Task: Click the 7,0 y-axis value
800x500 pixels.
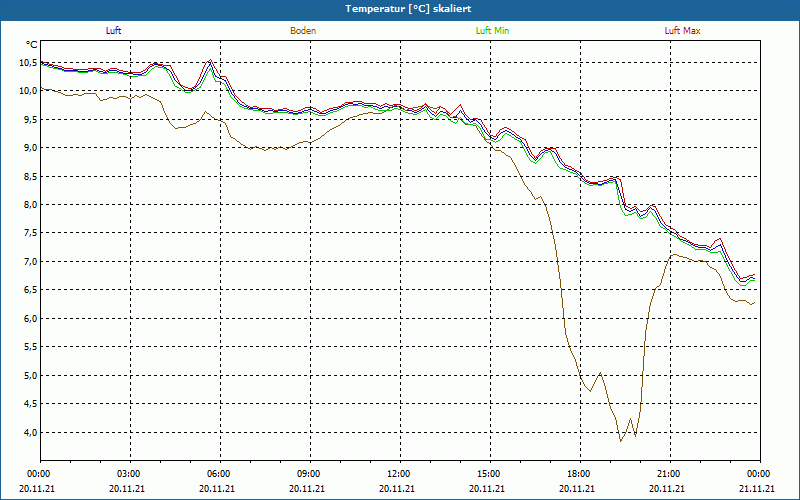Action: 30,262
